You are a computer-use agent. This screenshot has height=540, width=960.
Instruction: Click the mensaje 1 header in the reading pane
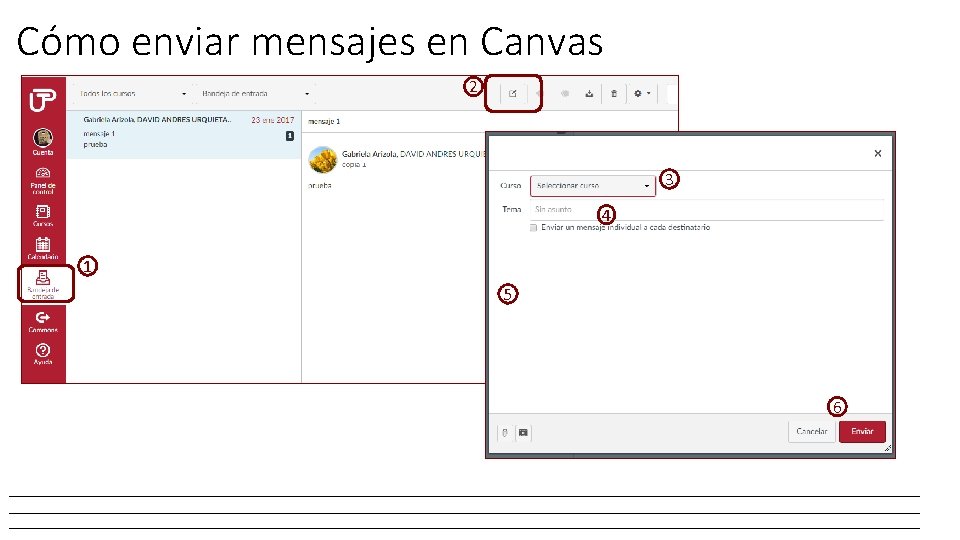324,121
